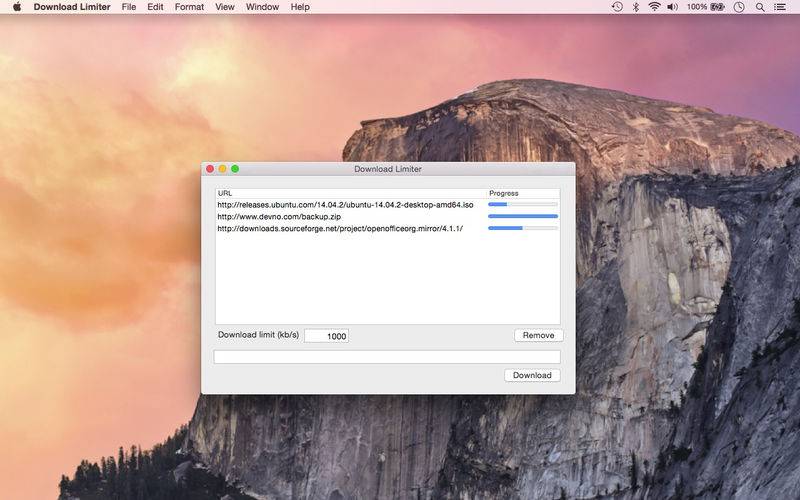Image resolution: width=800 pixels, height=500 pixels.
Task: Open the File menu
Action: point(129,7)
